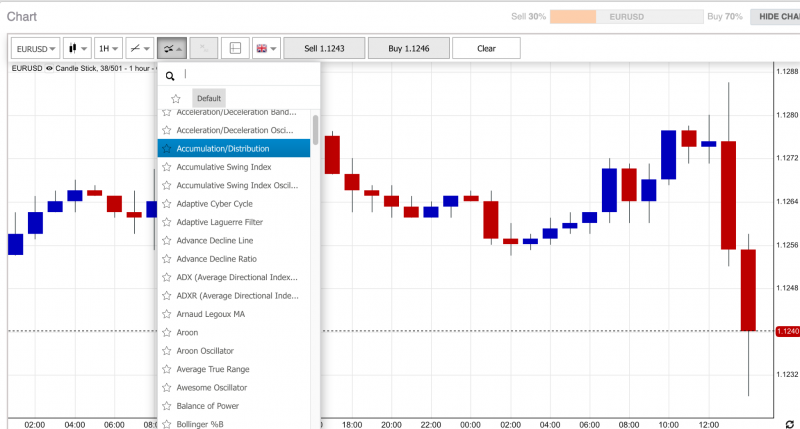The width and height of the screenshot is (800, 429).
Task: Choose Accumulative Swing Index Oscillator indicator
Action: 234,185
